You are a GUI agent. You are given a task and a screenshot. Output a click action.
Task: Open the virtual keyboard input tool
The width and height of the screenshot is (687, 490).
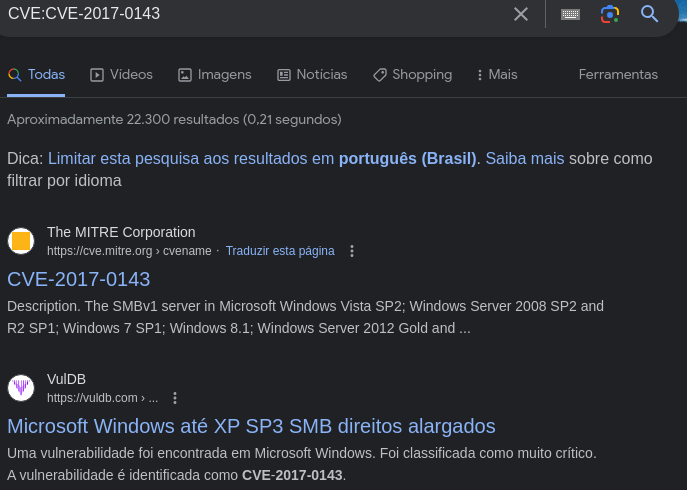(570, 14)
